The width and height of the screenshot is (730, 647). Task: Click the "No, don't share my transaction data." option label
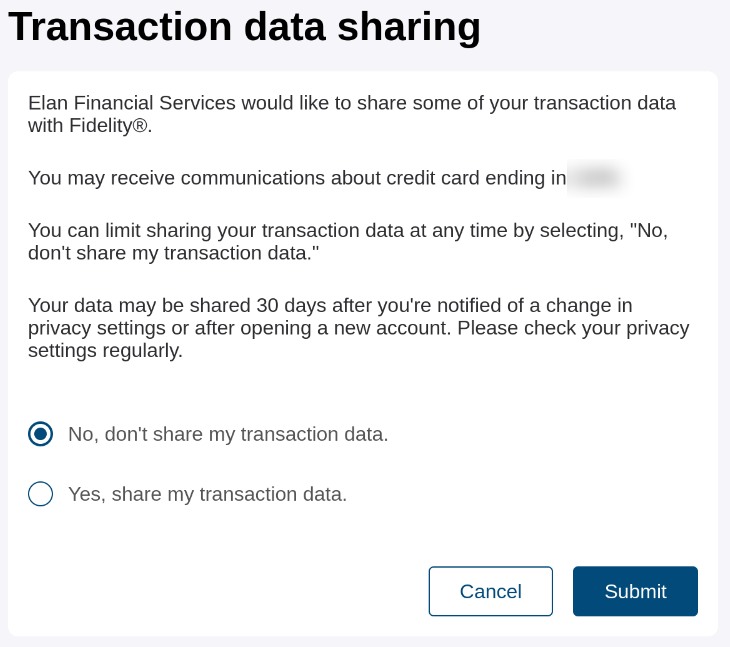[228, 434]
